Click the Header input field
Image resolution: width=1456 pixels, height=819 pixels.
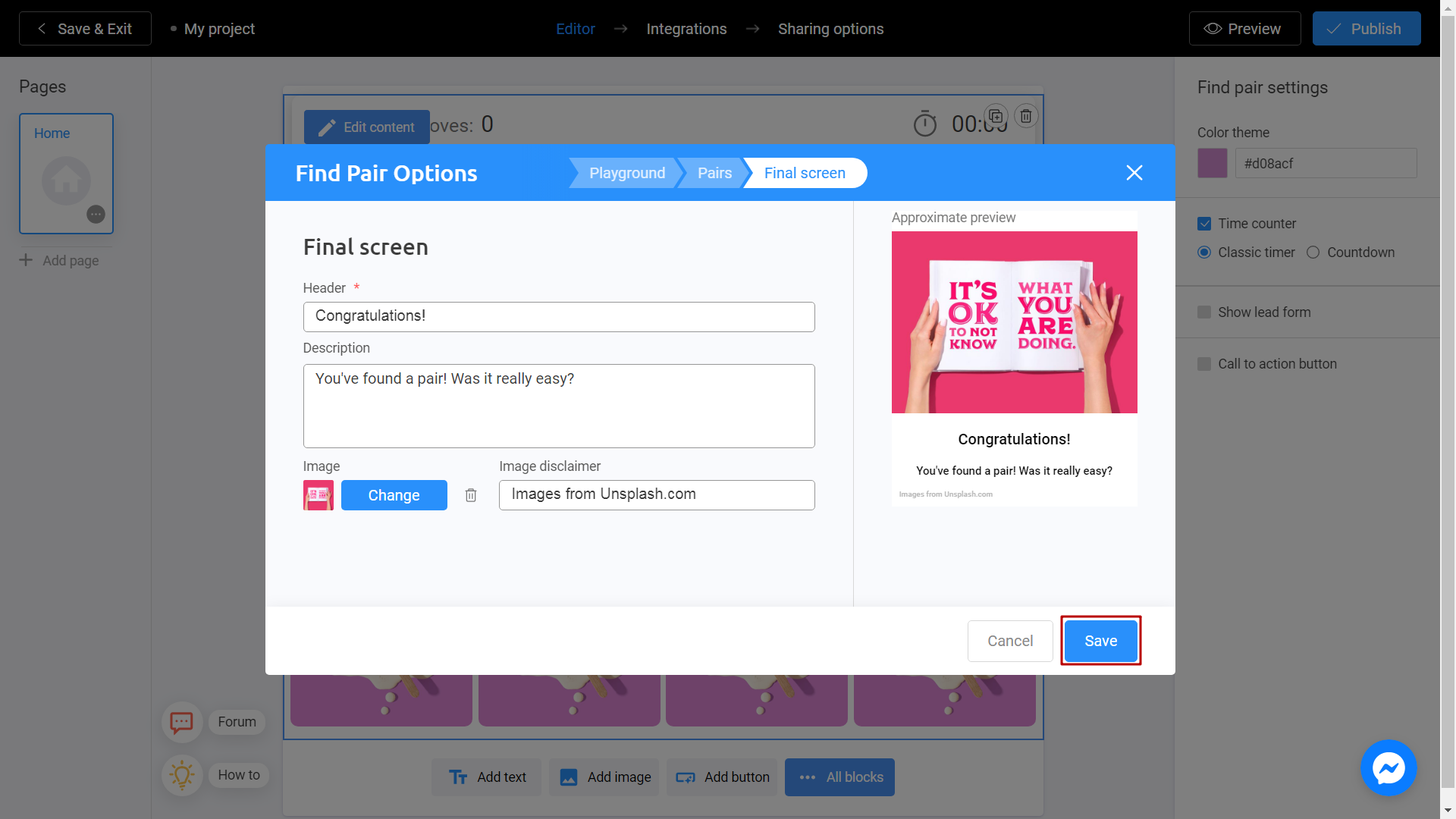tap(559, 316)
